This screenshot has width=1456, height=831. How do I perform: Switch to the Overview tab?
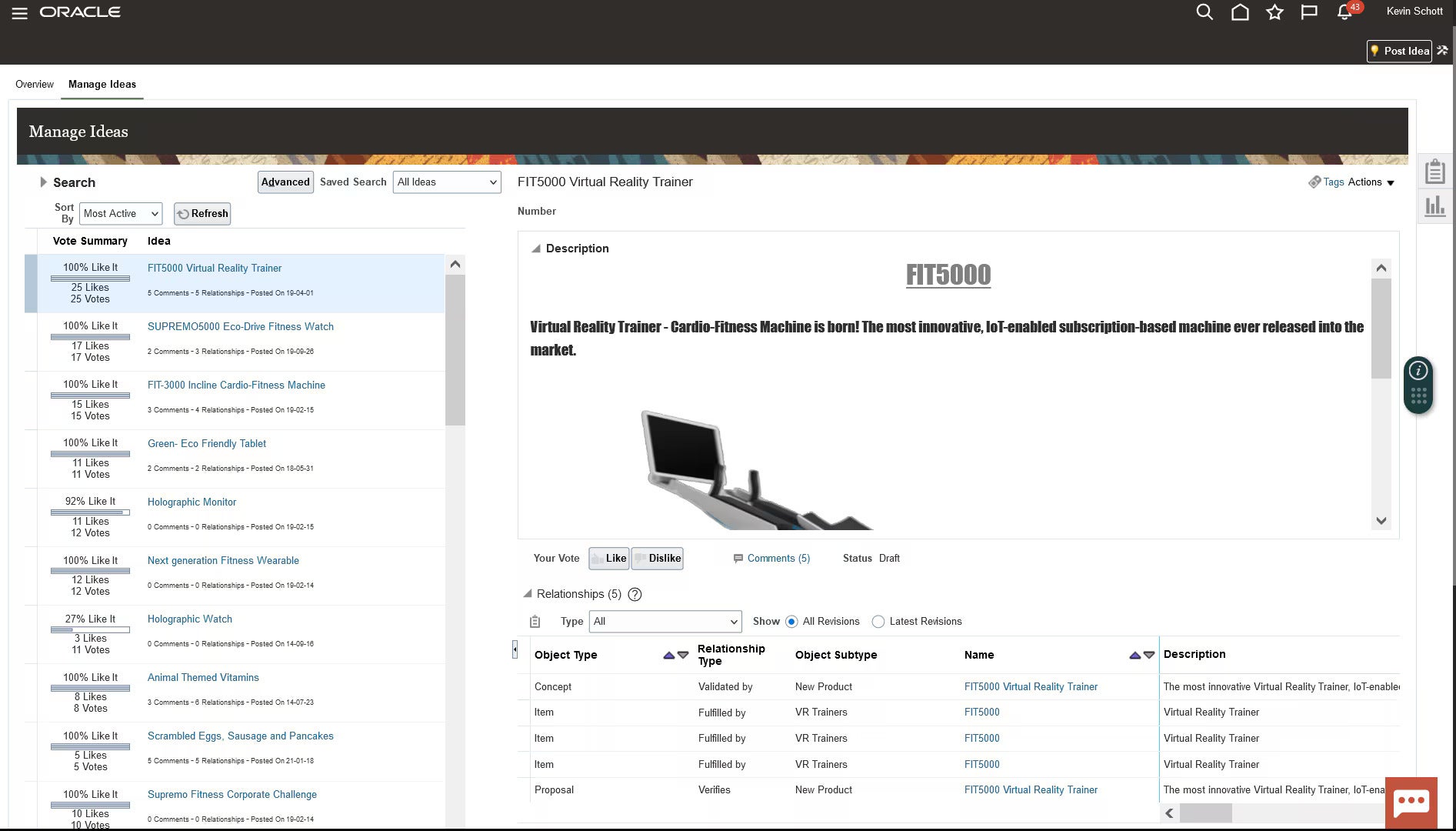[34, 84]
